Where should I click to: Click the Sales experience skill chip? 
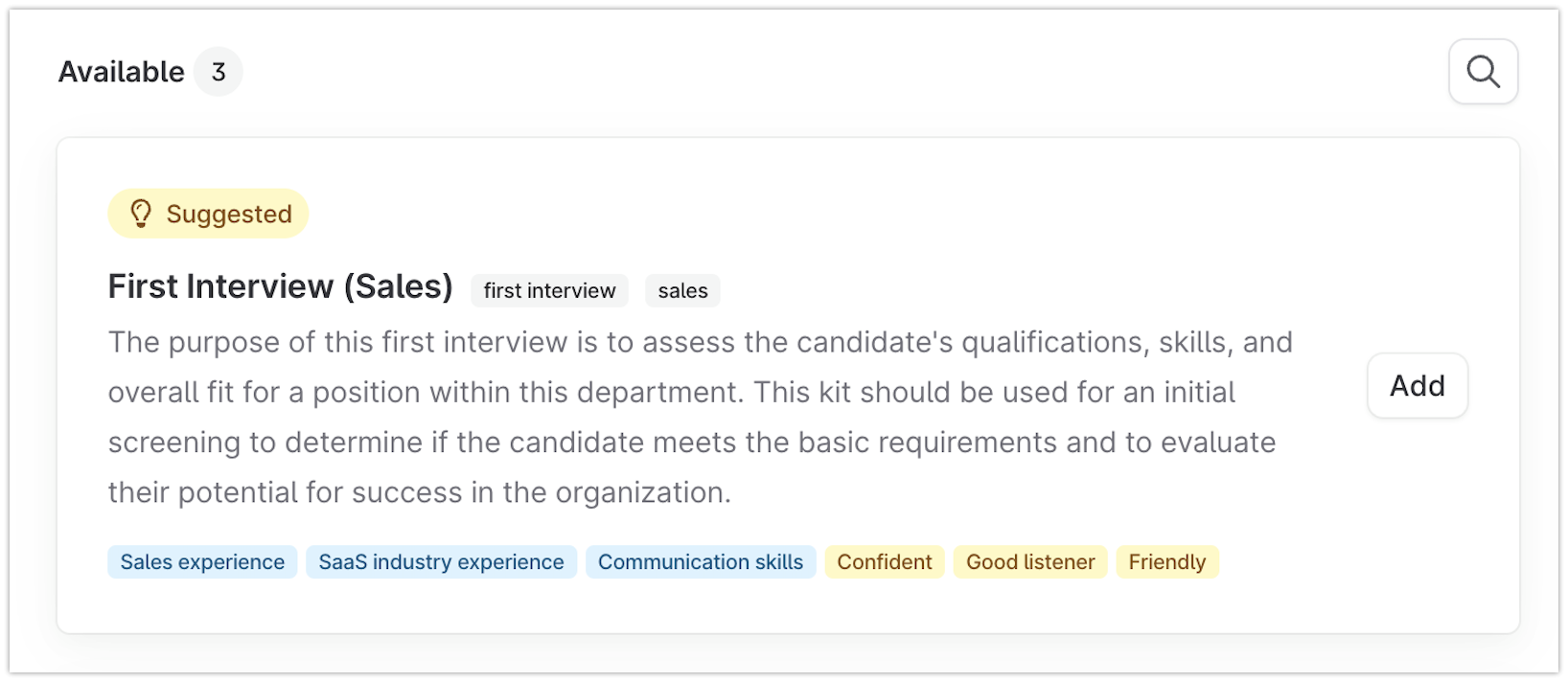202,562
